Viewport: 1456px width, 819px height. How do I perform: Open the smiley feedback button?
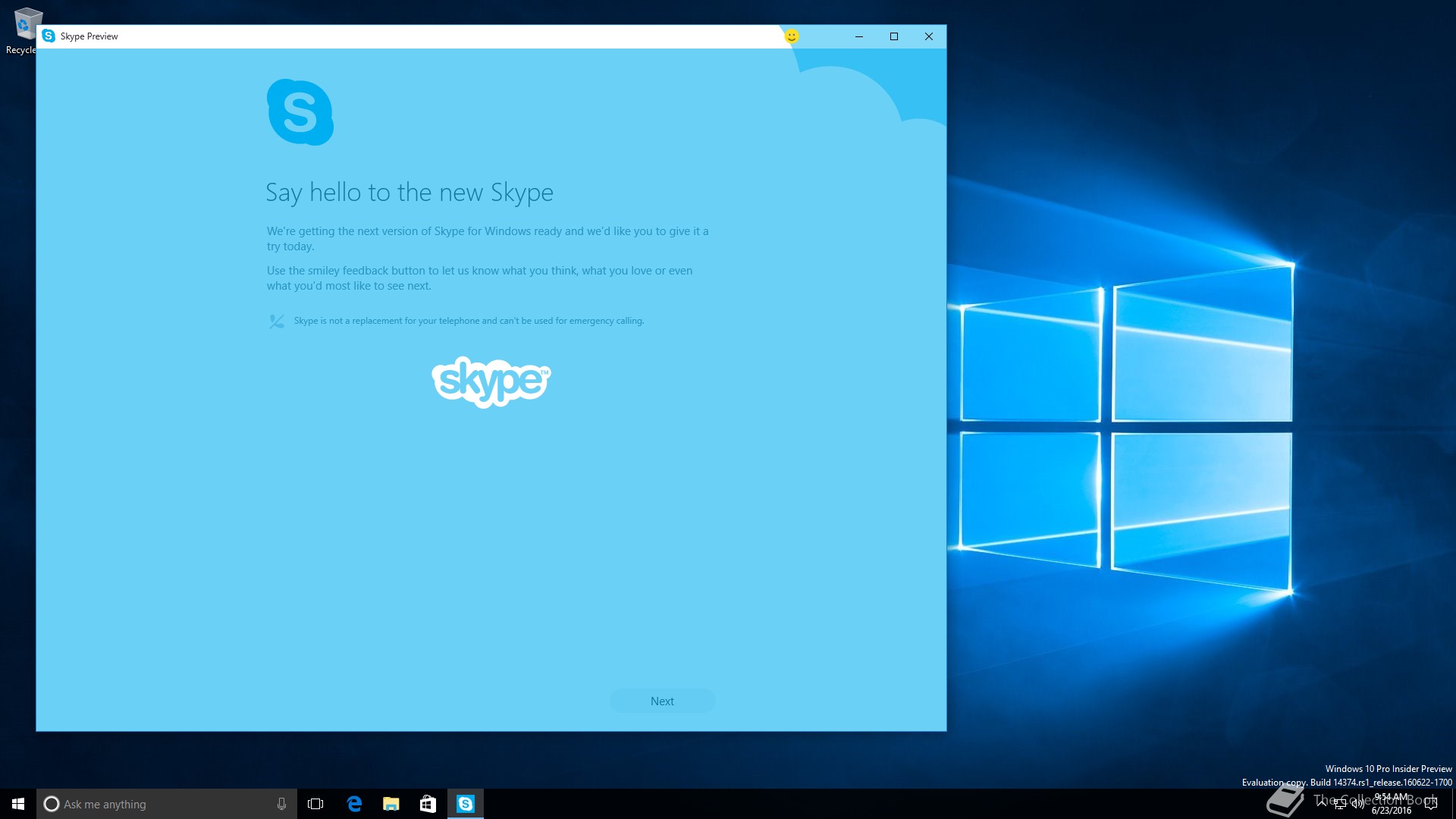click(x=791, y=36)
